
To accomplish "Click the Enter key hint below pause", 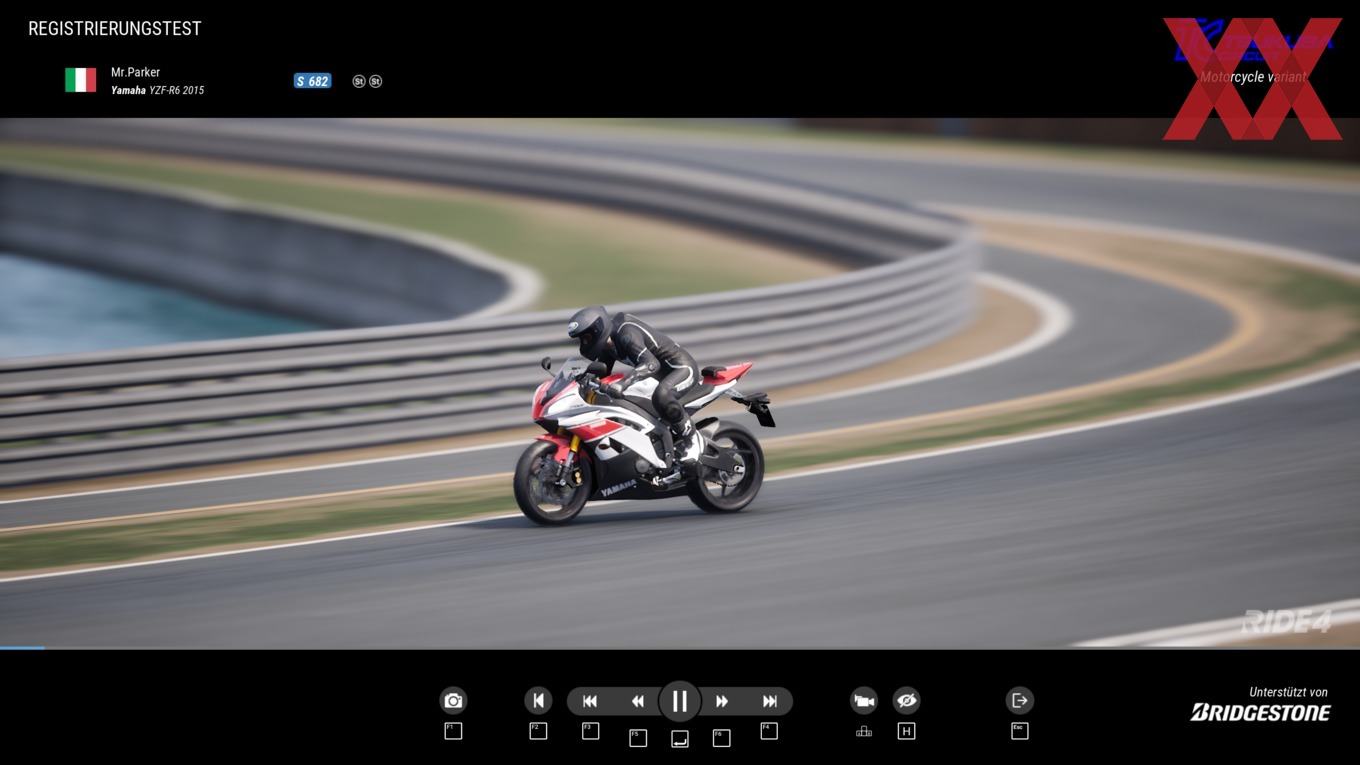I will click(679, 738).
